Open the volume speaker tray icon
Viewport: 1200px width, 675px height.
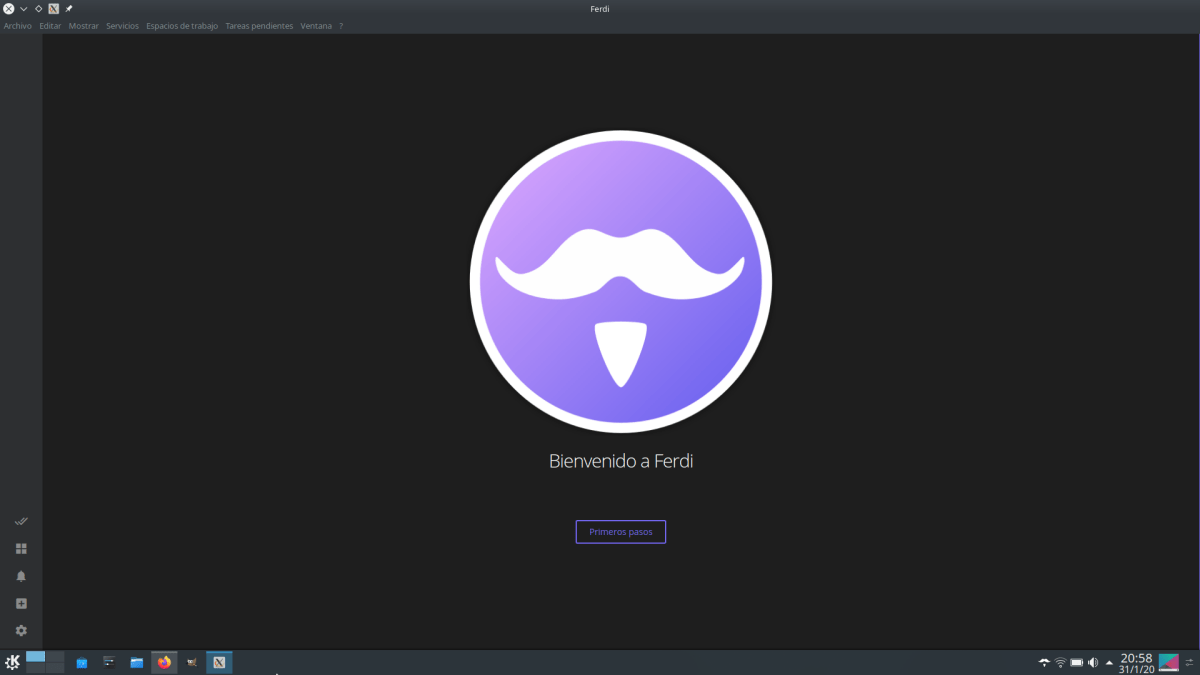tap(1093, 662)
